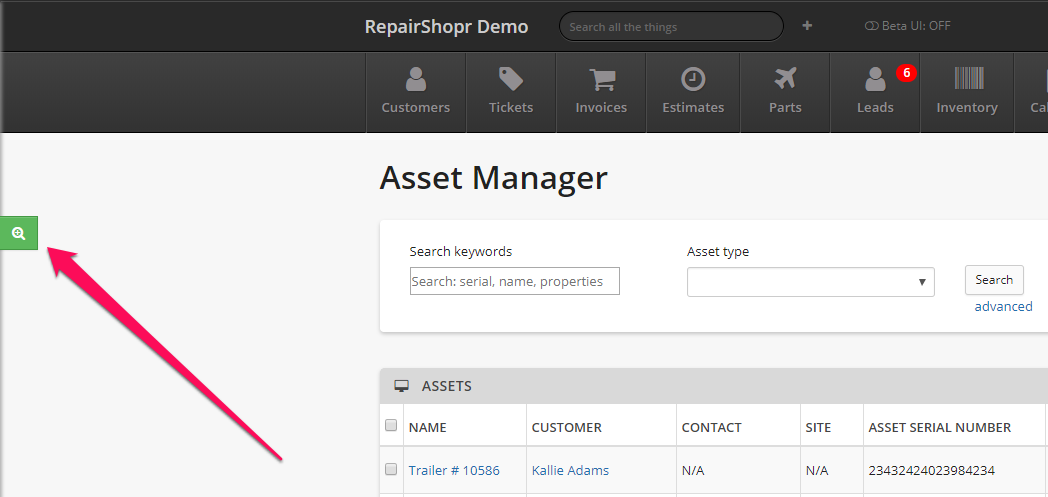Click the plus quick-add icon
This screenshot has height=497, width=1048.
coord(807,26)
